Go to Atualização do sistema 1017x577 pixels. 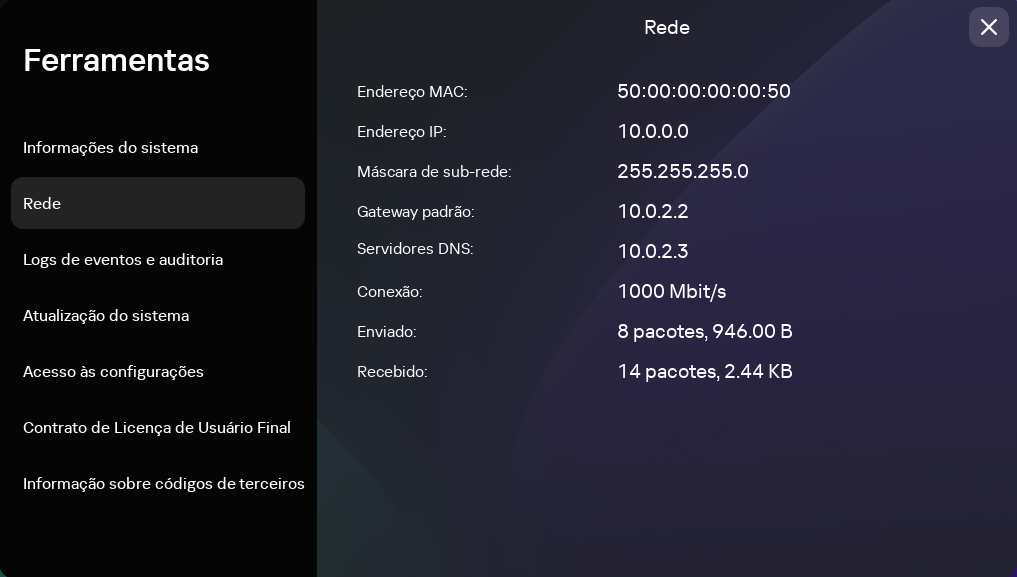tap(106, 316)
